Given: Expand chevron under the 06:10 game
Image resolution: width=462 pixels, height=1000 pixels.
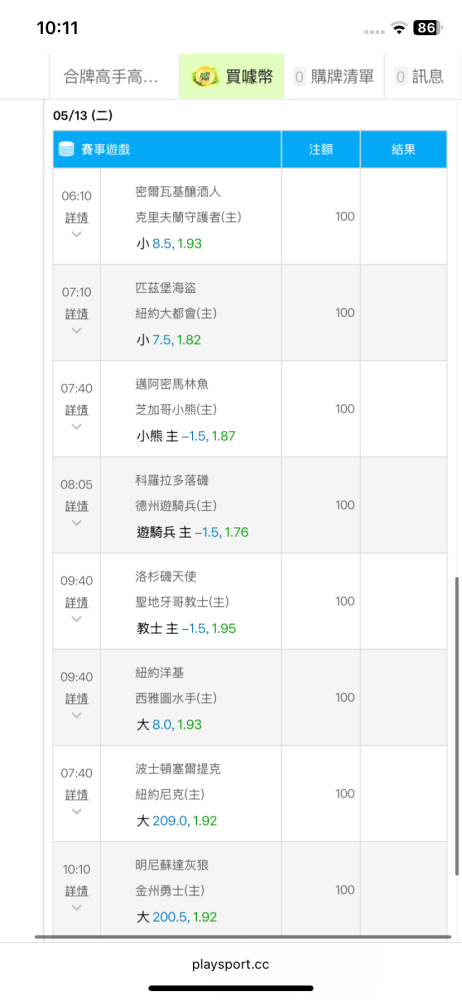Looking at the screenshot, I should click(x=77, y=234).
